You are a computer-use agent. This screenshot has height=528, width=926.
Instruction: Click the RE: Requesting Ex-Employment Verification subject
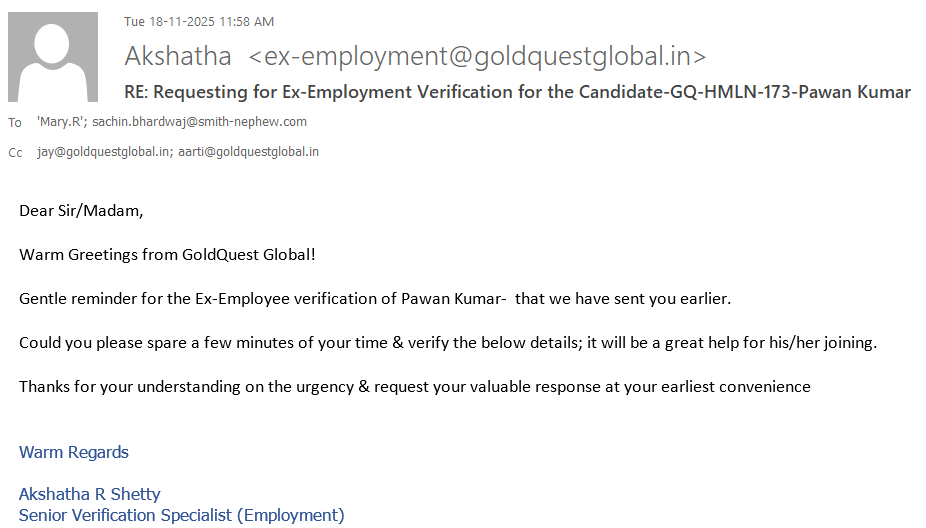tap(517, 92)
